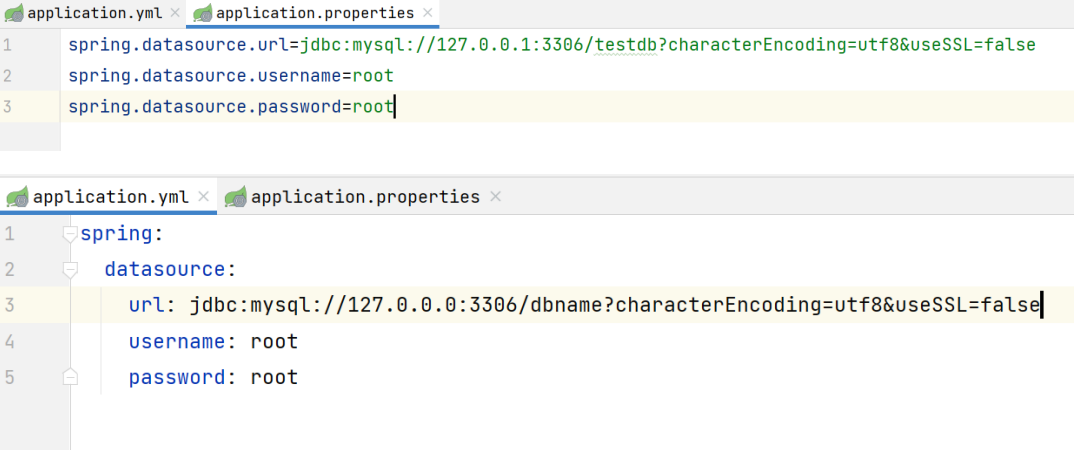
Task: Close application.properties tab in top editor
Action: 427,13
